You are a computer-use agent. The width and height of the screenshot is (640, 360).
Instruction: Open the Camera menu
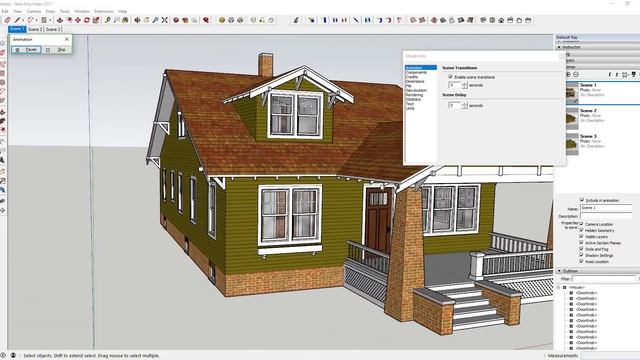click(x=34, y=11)
